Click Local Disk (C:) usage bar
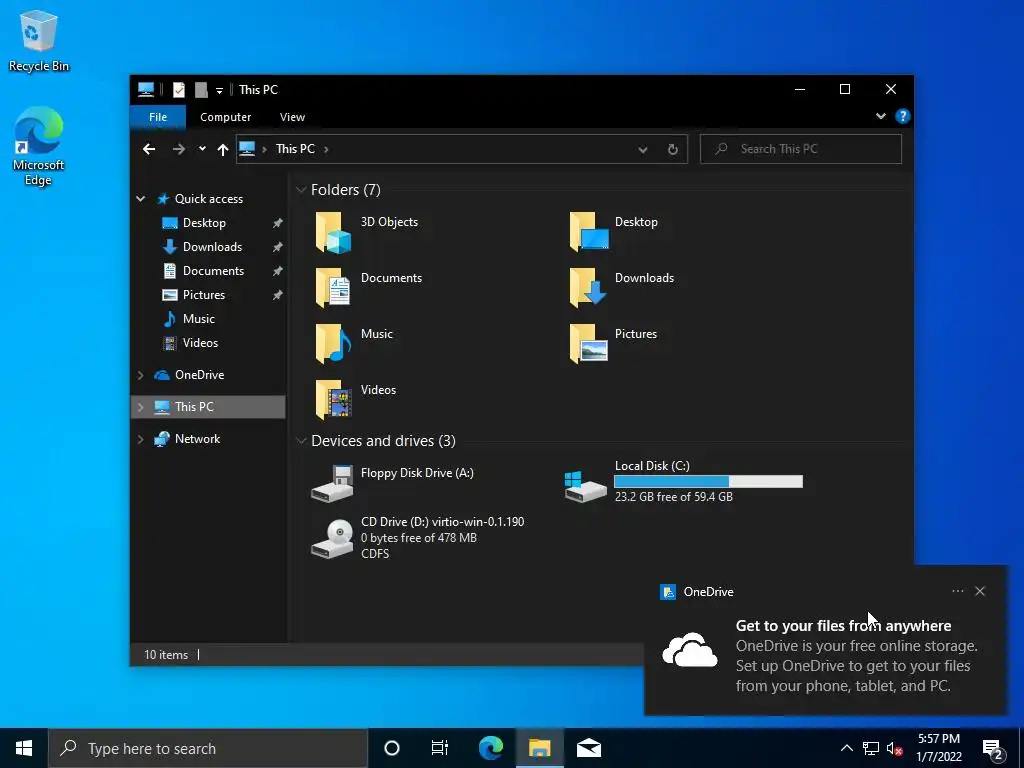Viewport: 1024px width, 768px height. click(x=708, y=482)
